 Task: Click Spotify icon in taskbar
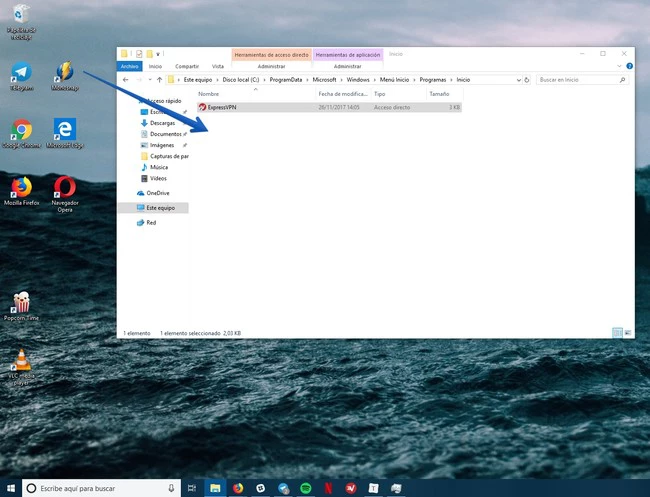pos(306,488)
